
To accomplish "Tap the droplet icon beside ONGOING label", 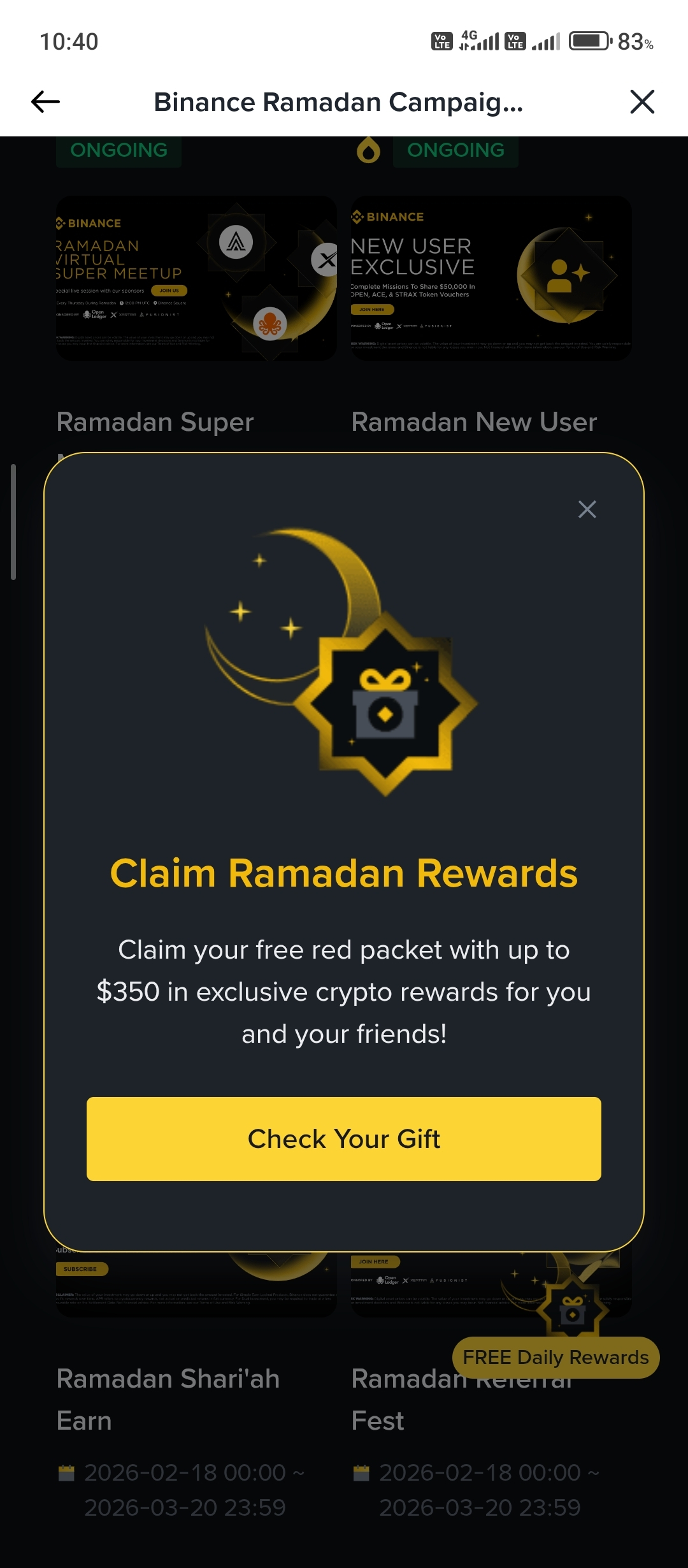I will coord(368,150).
